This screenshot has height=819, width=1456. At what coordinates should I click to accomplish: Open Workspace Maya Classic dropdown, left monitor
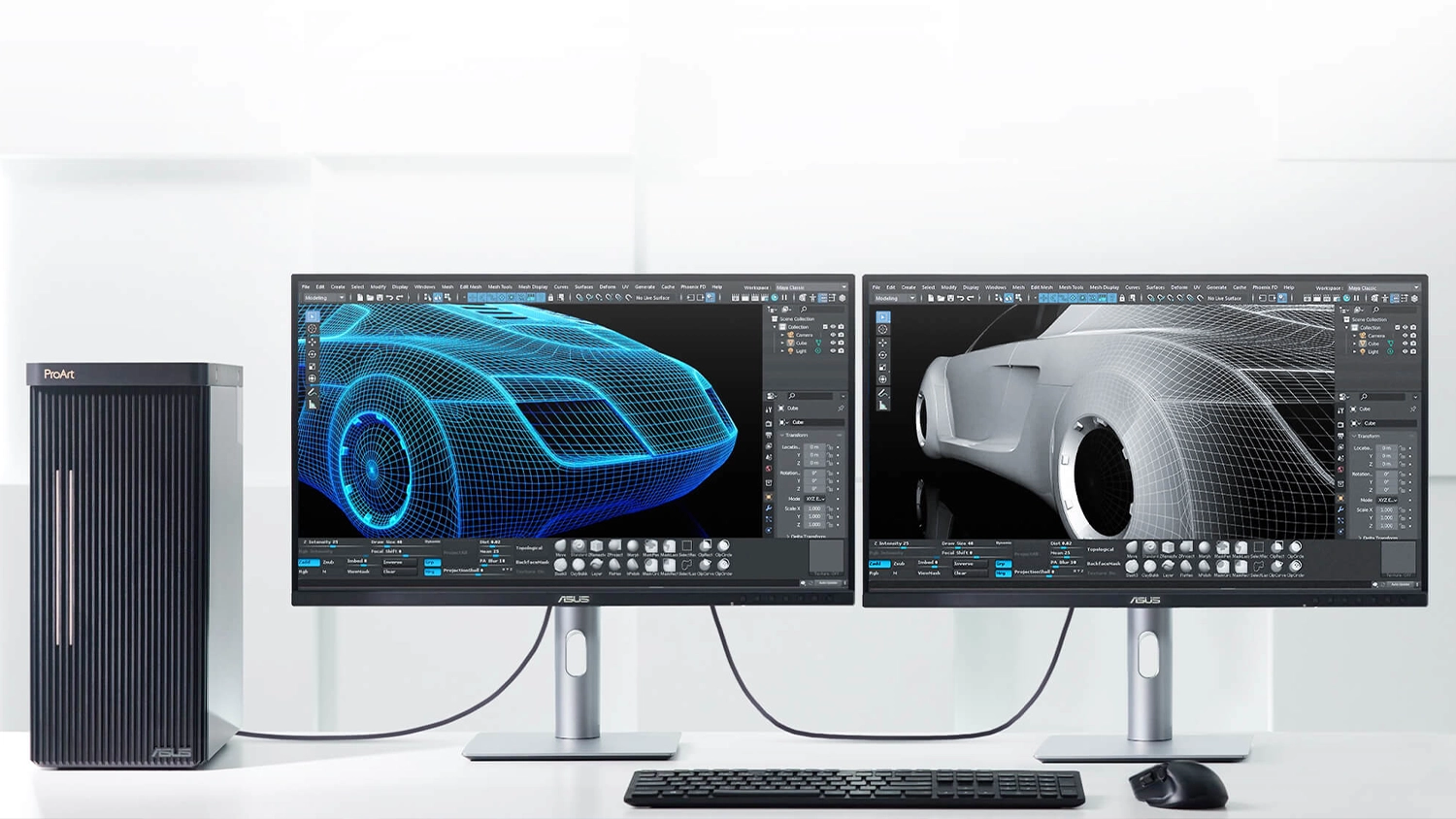click(811, 287)
